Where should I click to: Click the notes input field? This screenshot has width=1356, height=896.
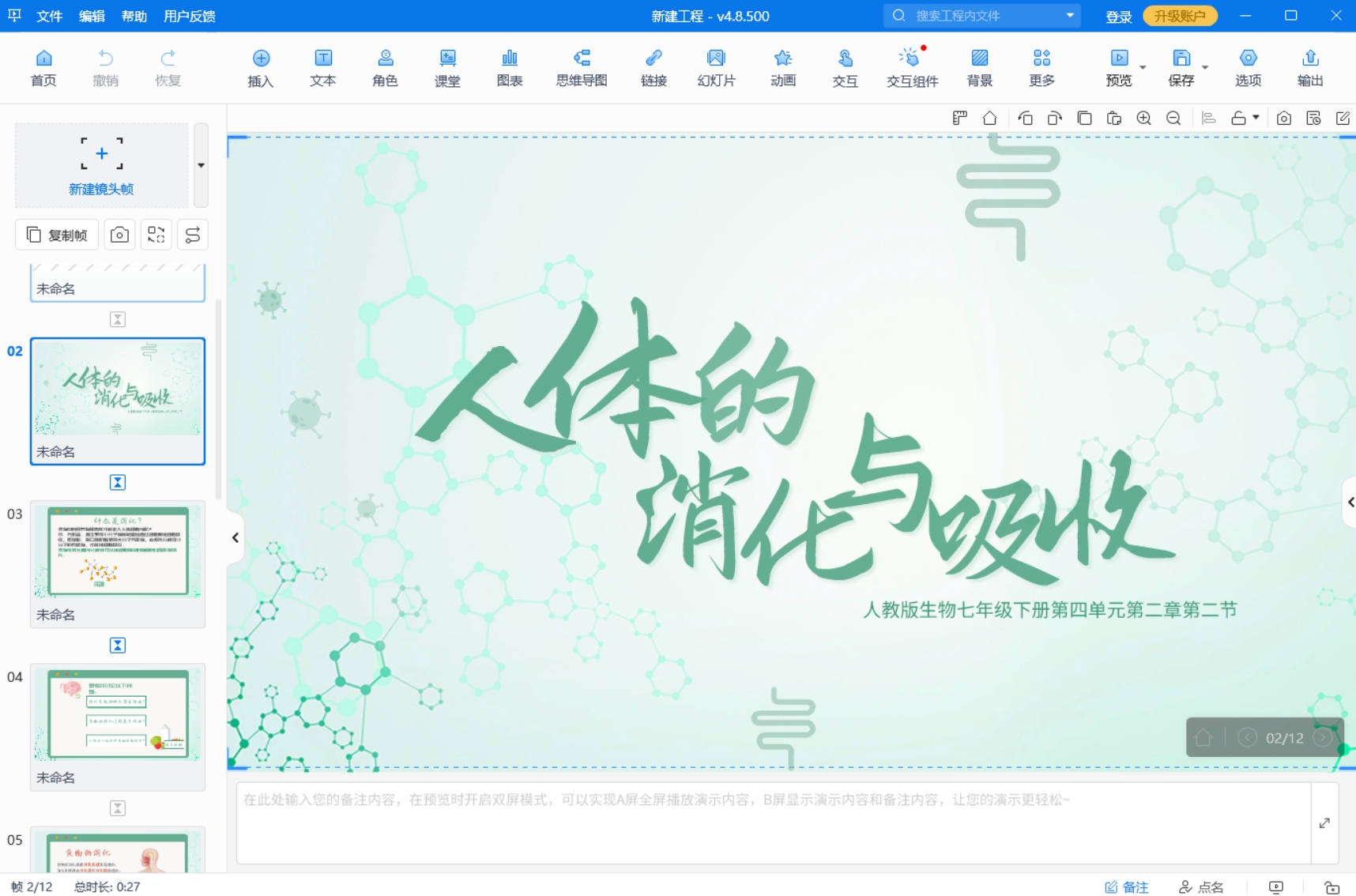coord(774,823)
